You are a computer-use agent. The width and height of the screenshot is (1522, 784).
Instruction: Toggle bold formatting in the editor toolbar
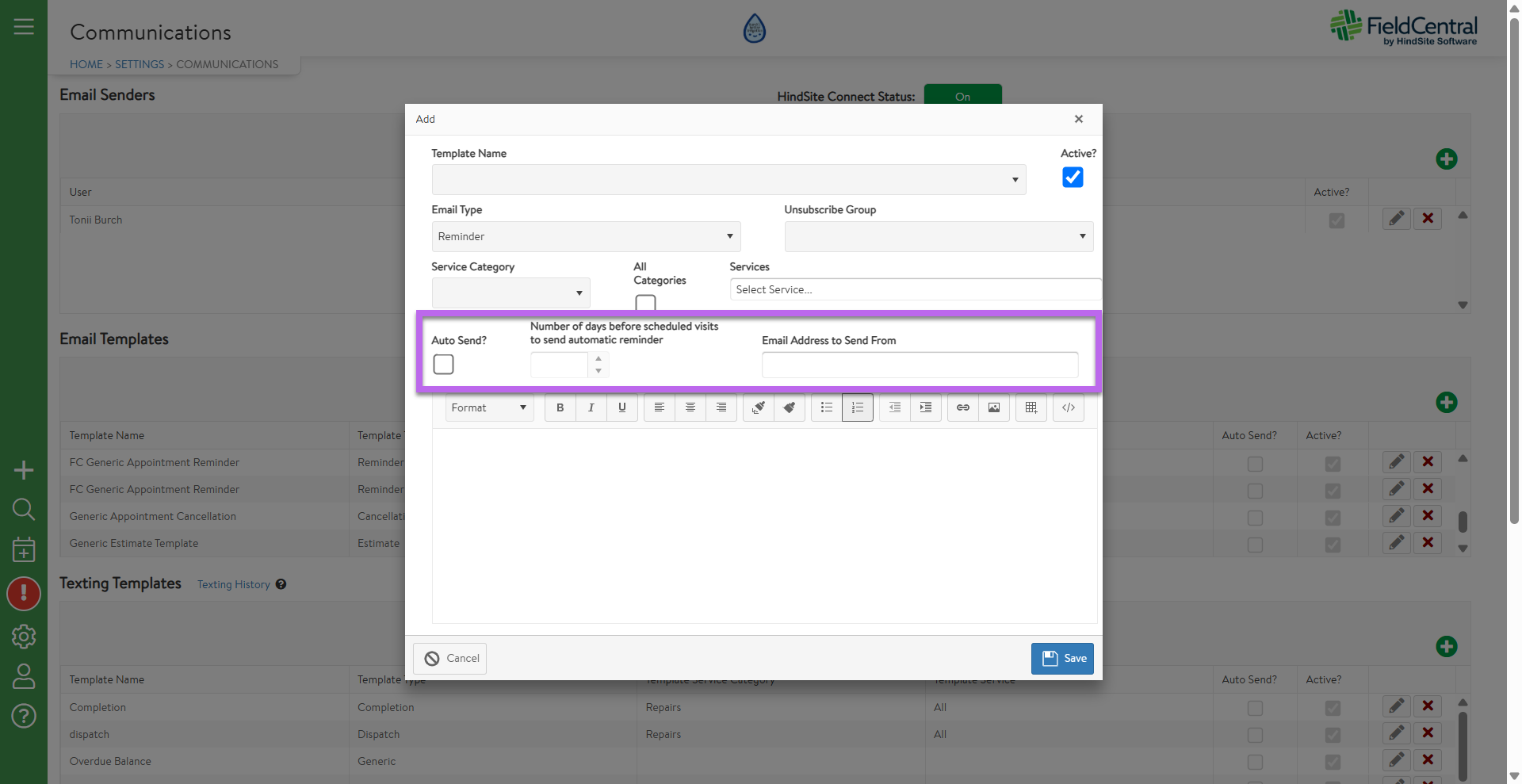[560, 407]
